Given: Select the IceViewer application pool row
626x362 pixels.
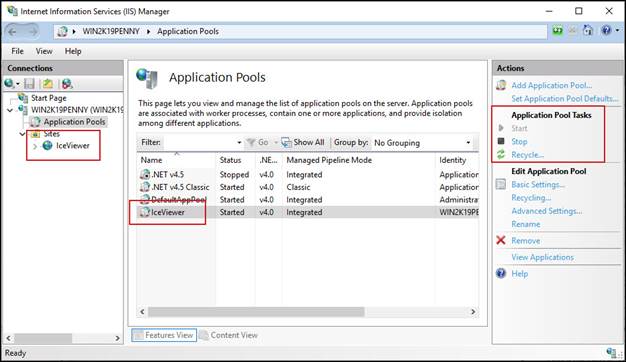Looking at the screenshot, I should click(x=307, y=212).
